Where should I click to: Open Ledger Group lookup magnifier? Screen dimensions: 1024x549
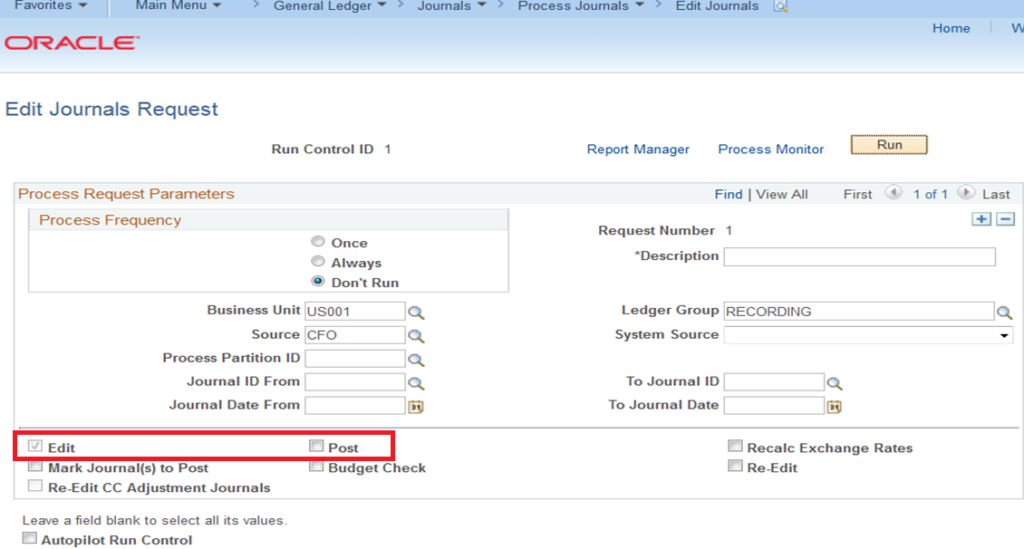pyautogui.click(x=1004, y=312)
